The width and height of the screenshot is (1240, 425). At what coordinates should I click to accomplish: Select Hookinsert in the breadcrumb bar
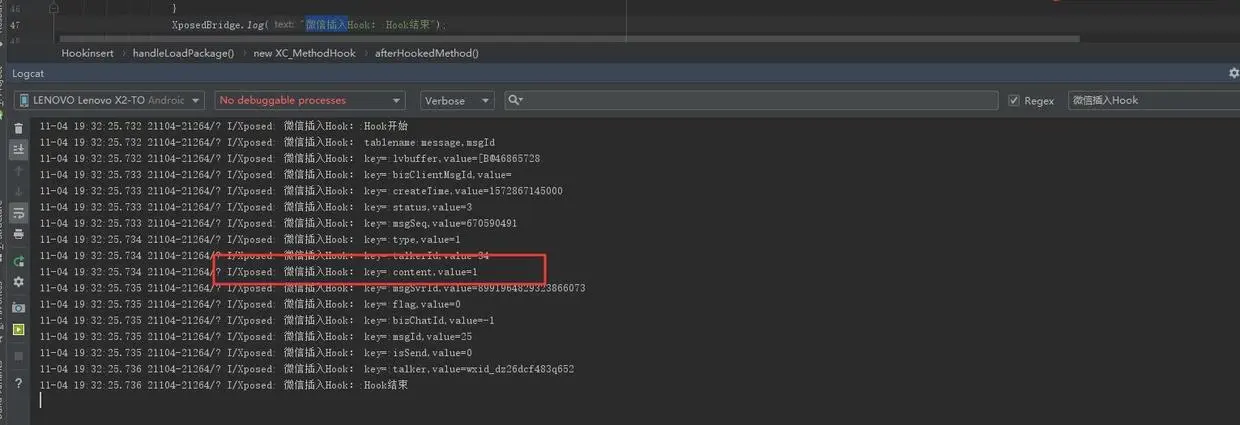89,53
